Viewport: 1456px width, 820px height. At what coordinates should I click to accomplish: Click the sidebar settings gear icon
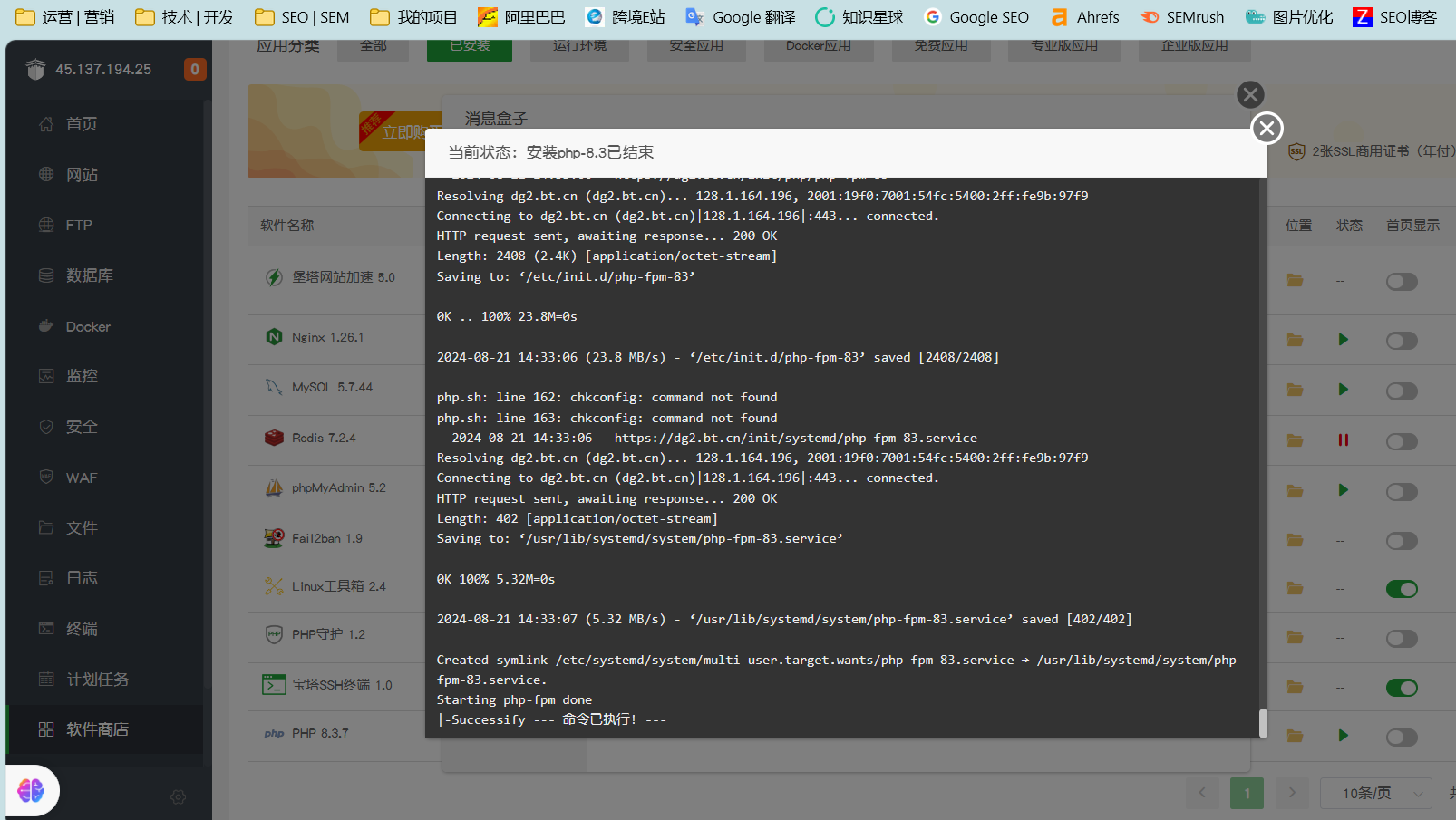coord(179,797)
